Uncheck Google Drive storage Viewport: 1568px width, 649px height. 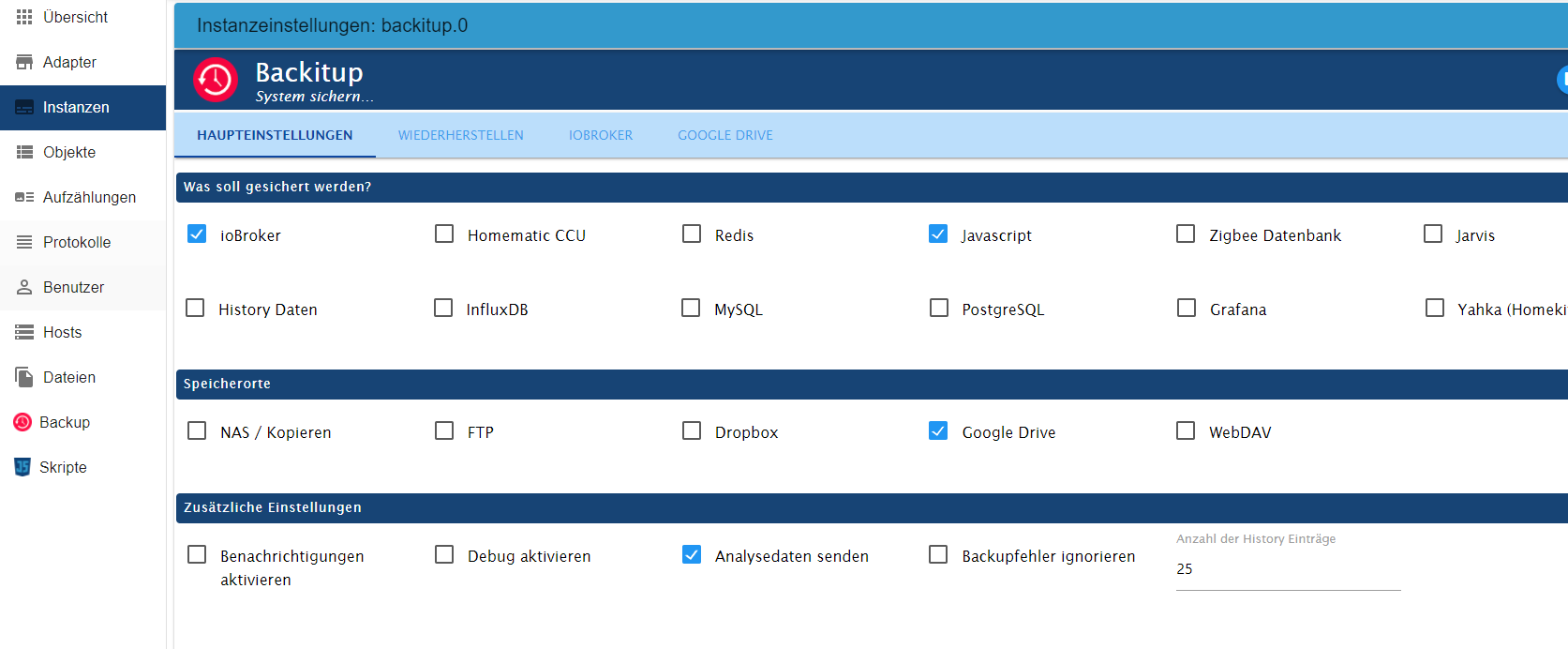938,430
